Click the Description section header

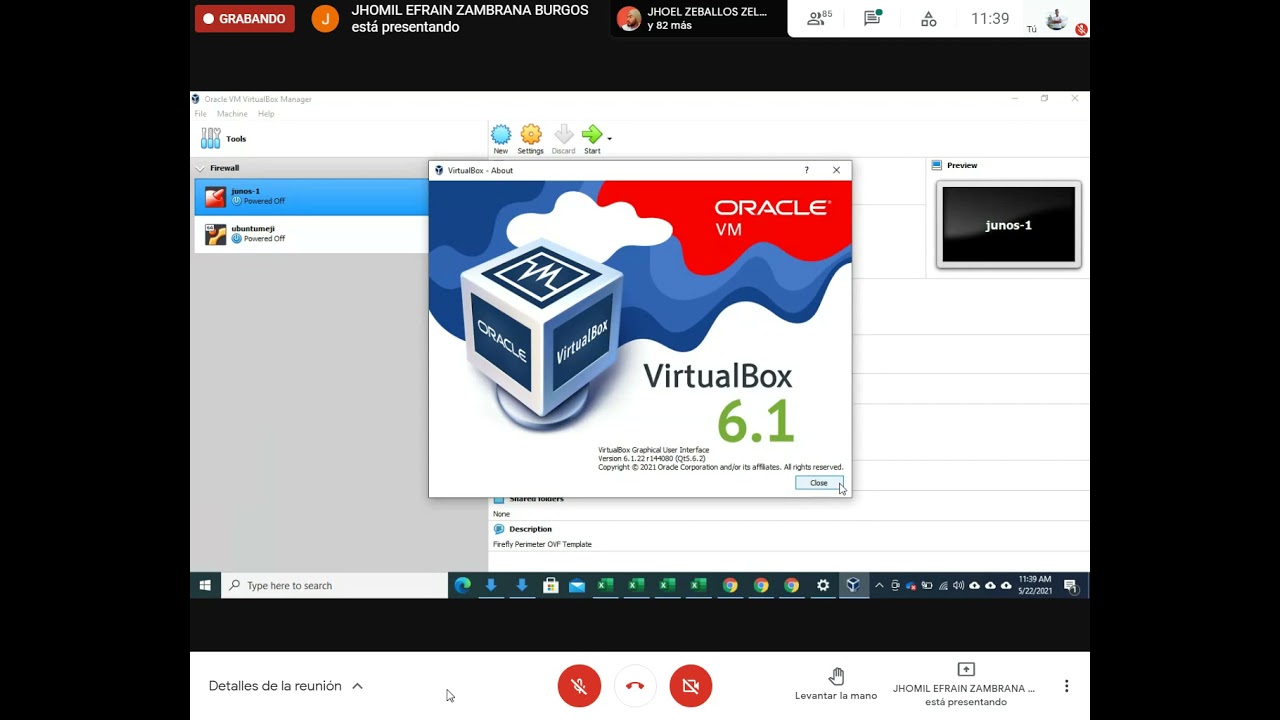530,529
